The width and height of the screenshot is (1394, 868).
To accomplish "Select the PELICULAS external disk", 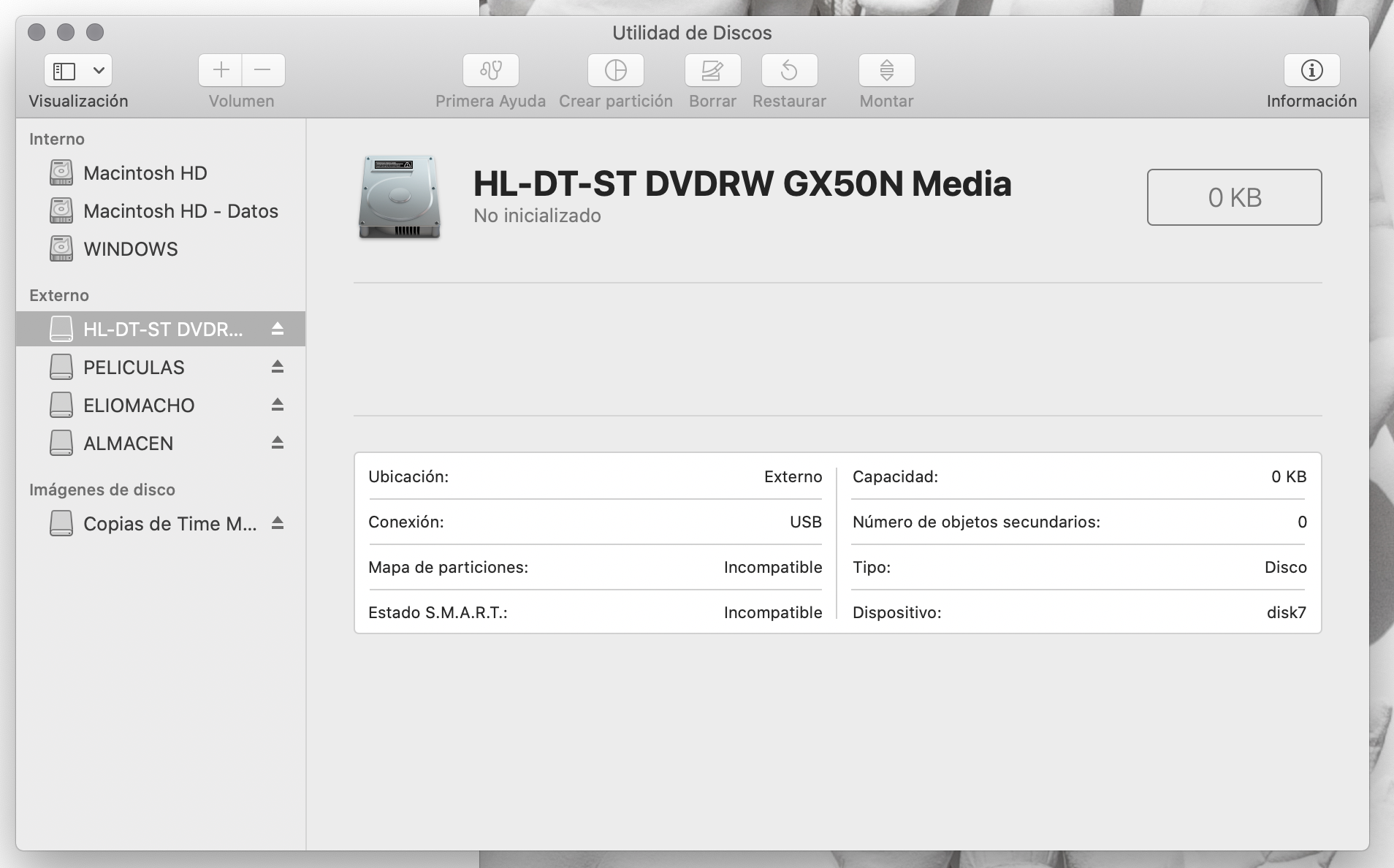I will click(134, 368).
